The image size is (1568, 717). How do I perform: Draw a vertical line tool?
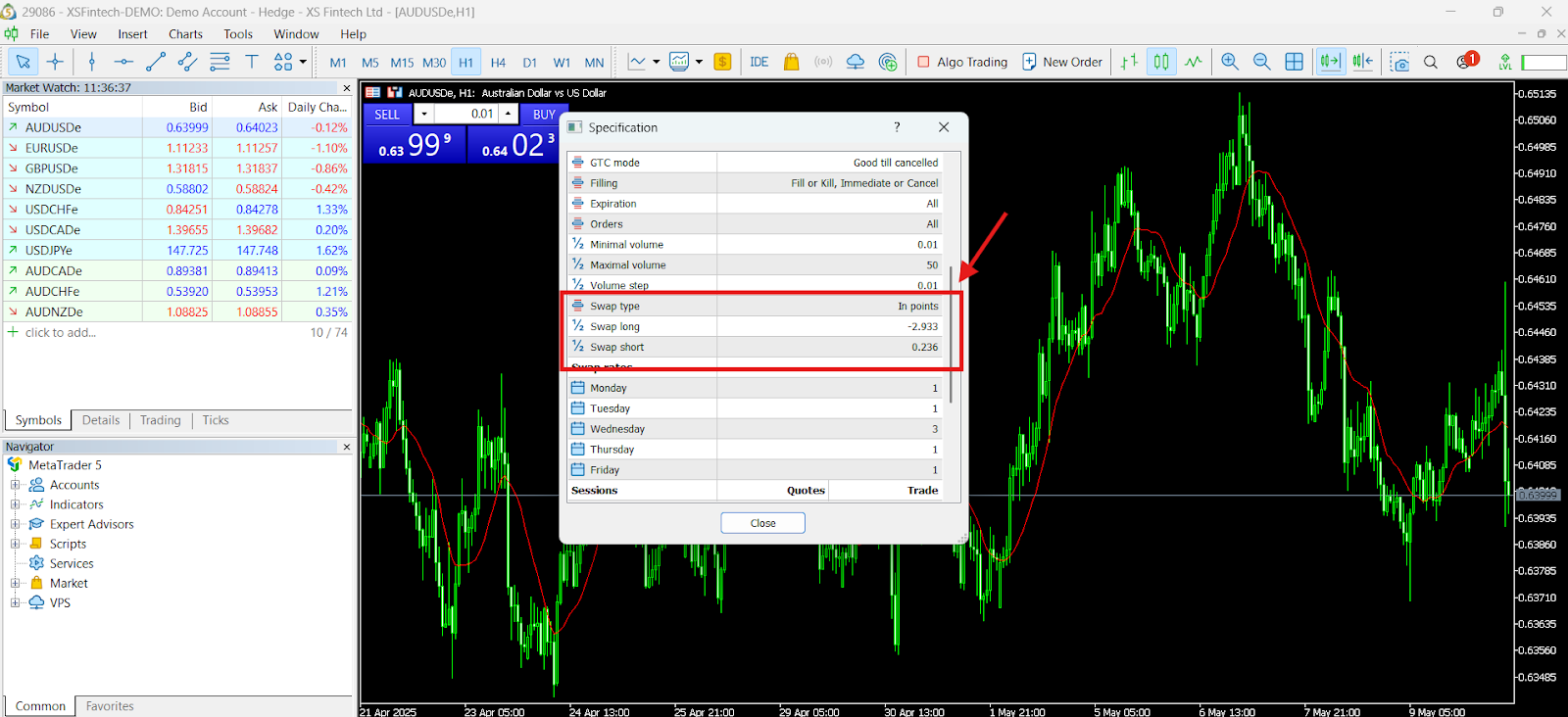[x=92, y=62]
